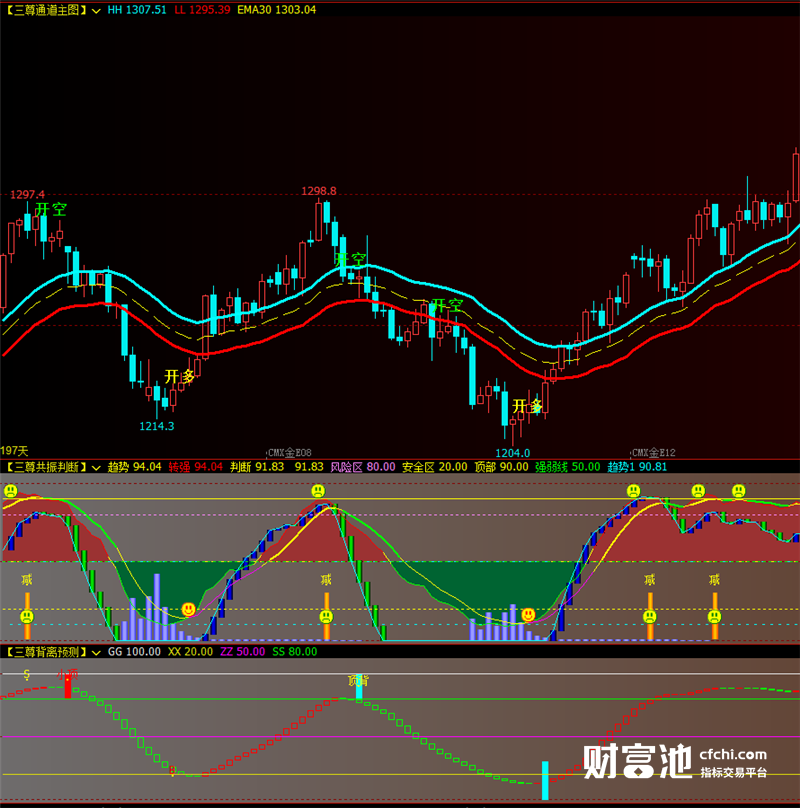This screenshot has height=808, width=800.
Task: Click the 趋势 94.04 readout
Action: [134, 467]
